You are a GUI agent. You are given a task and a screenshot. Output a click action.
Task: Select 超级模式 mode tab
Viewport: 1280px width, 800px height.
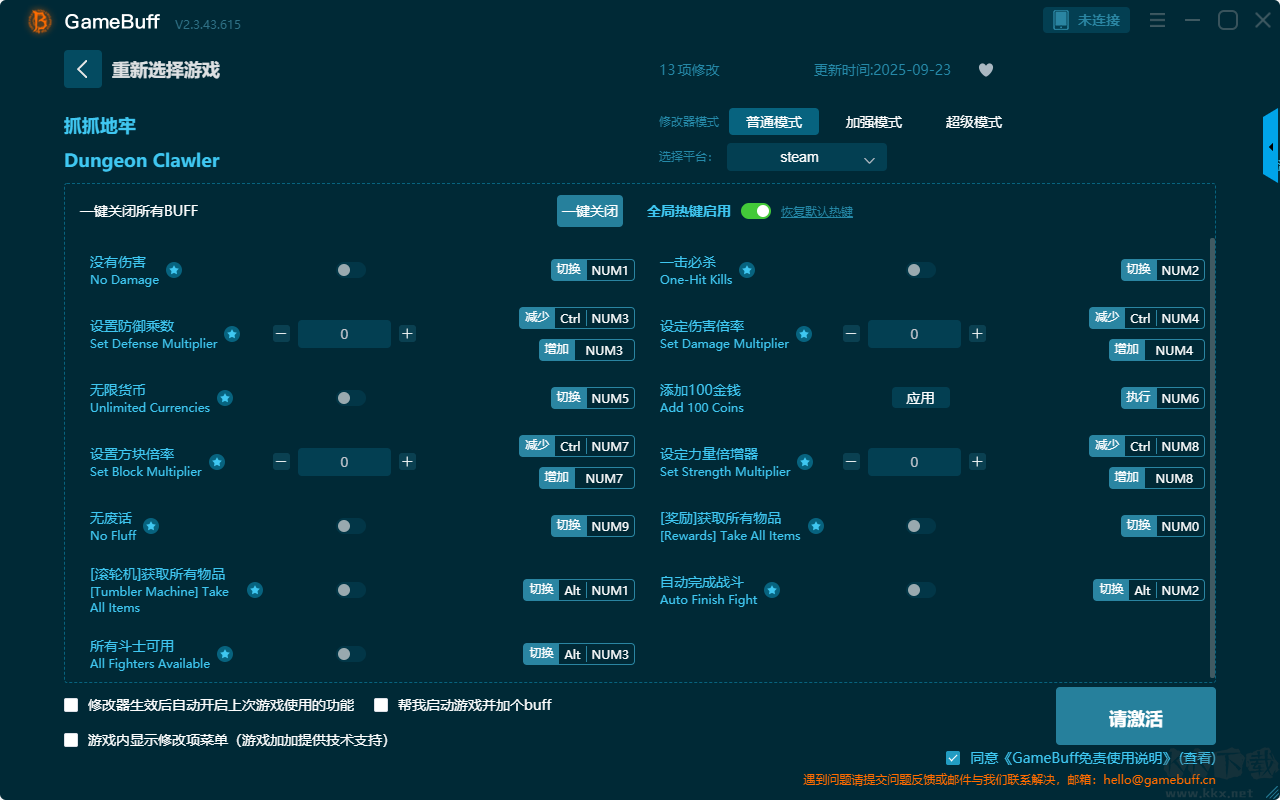pos(974,122)
